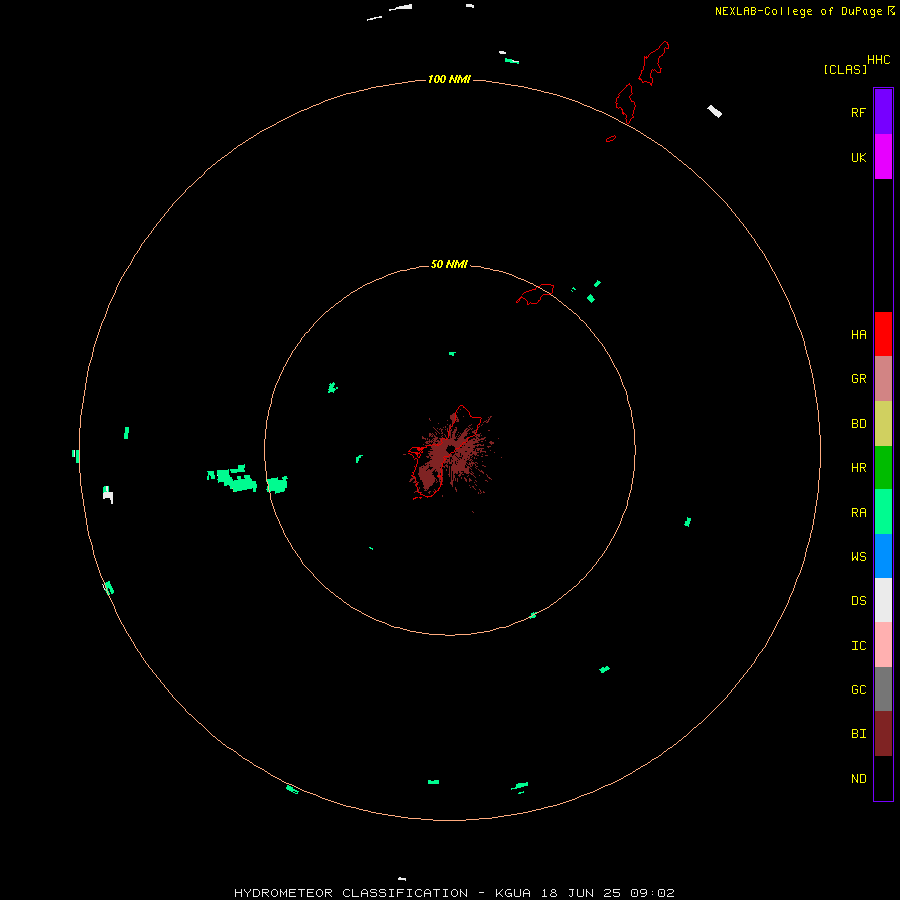Select the BI brown legend swatch

point(883,734)
